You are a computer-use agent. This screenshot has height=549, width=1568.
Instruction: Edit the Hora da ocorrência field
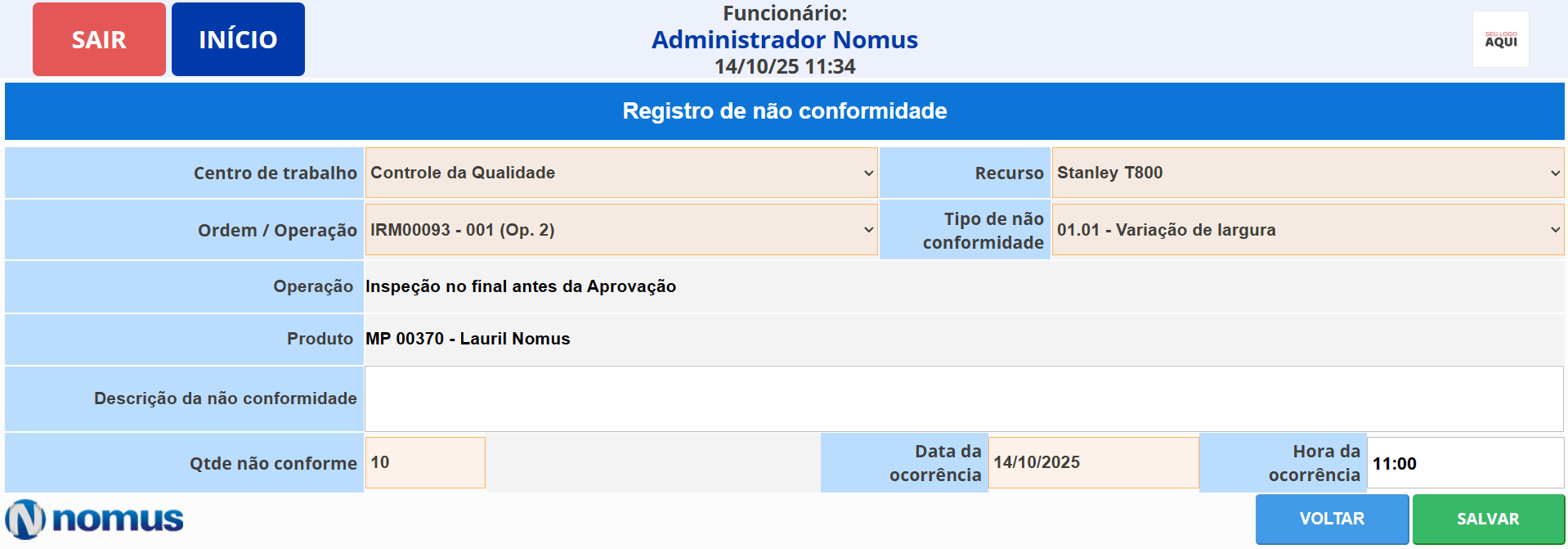point(1464,463)
